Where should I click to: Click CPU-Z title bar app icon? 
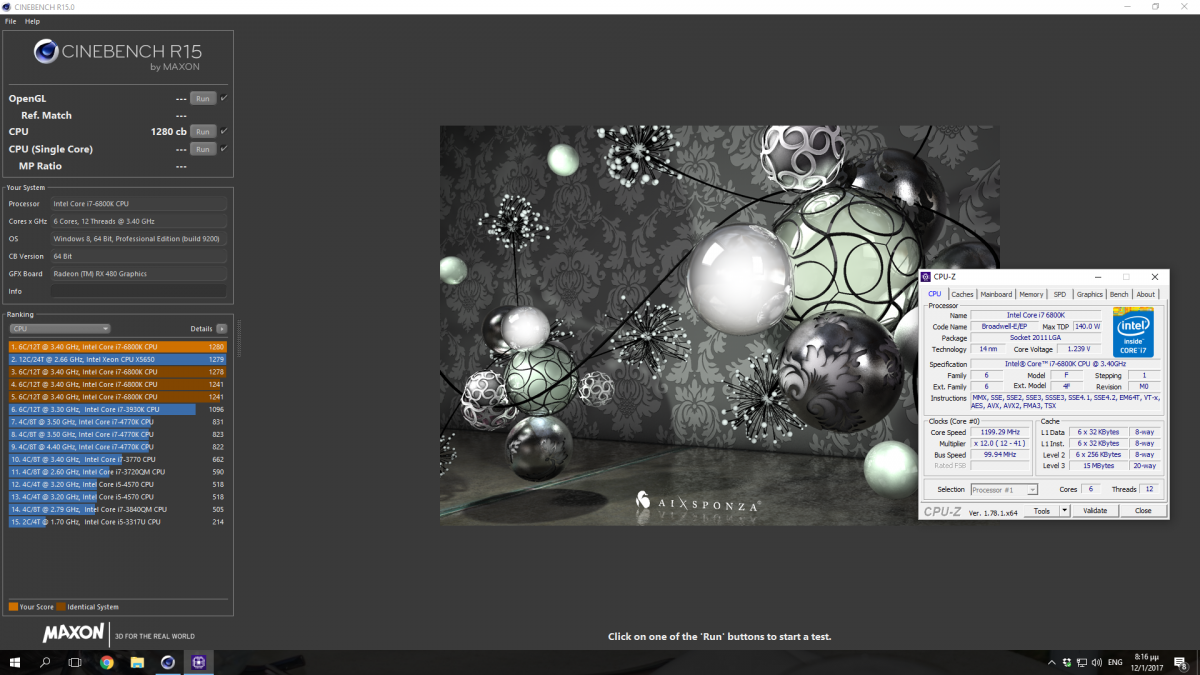click(x=927, y=276)
